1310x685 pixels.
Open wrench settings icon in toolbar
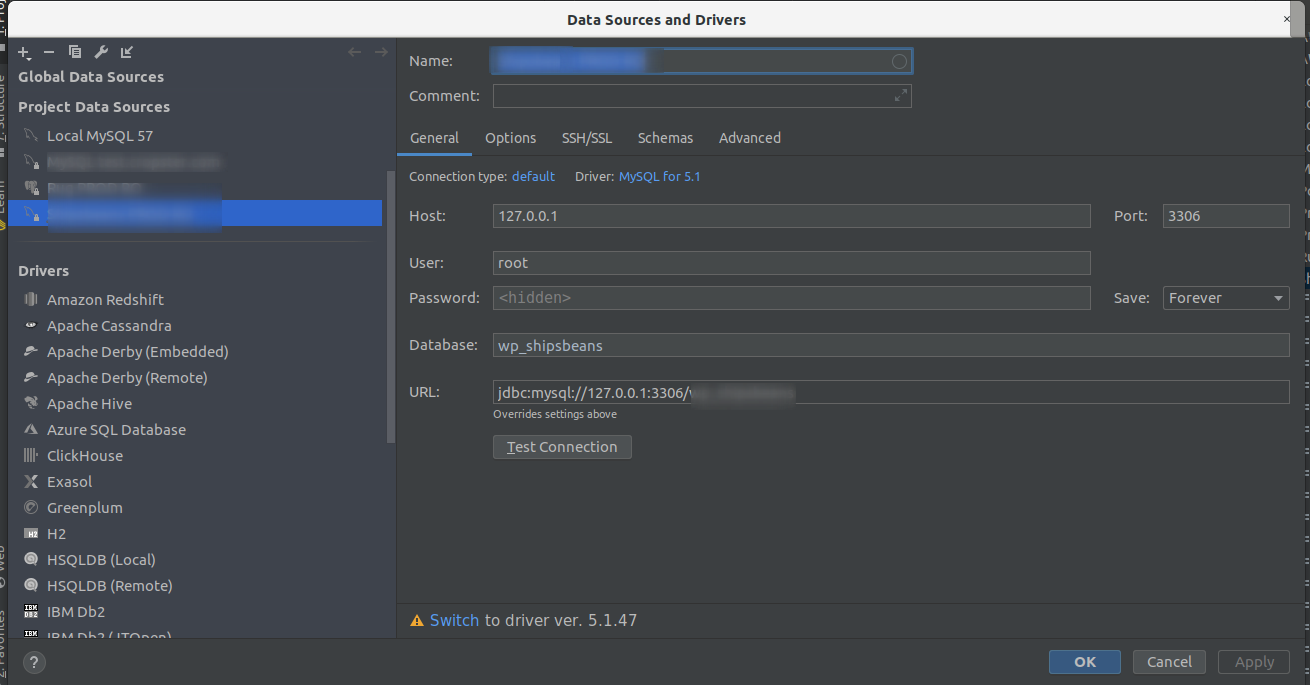101,52
